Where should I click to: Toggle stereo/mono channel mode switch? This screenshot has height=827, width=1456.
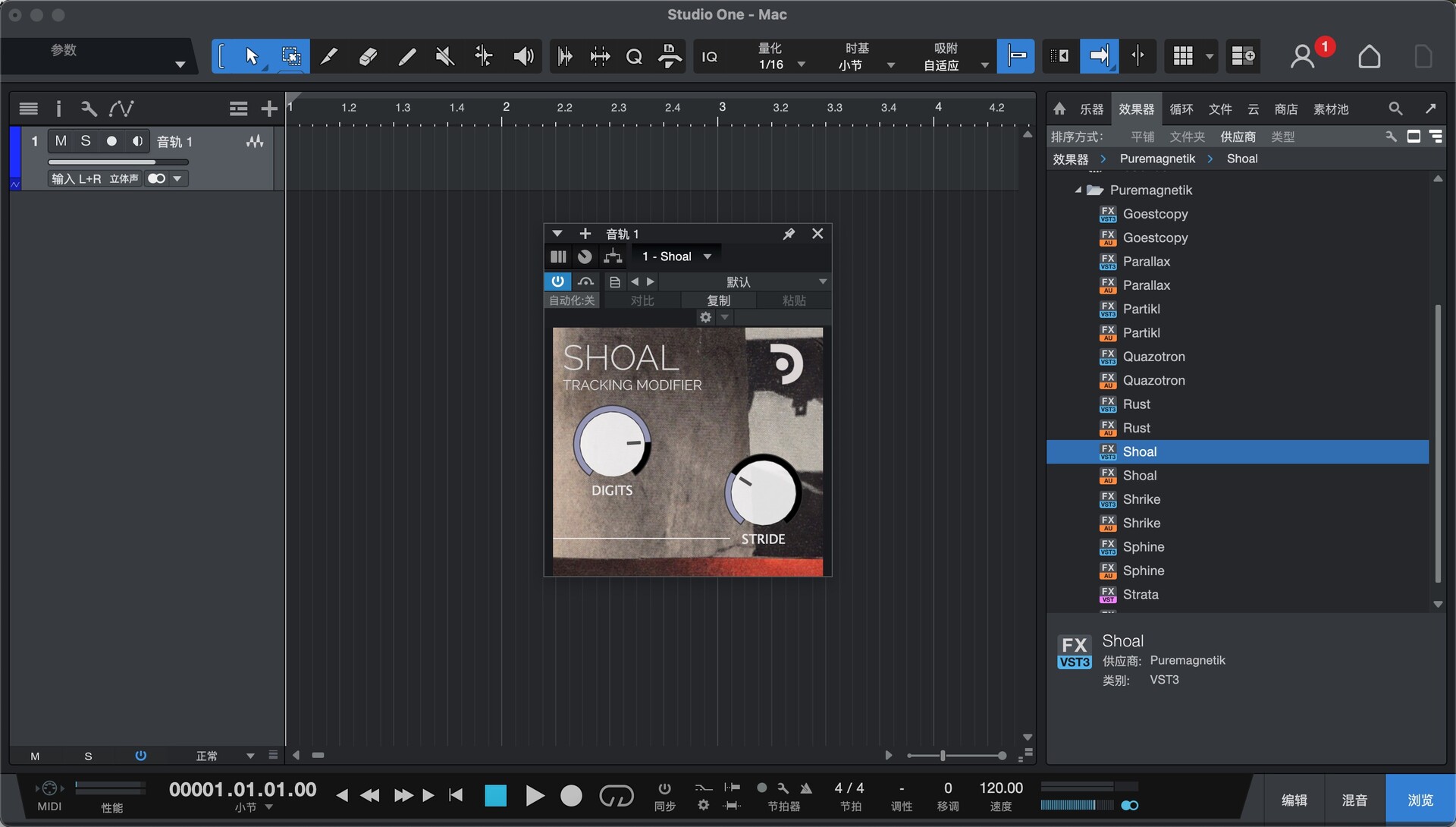point(157,178)
